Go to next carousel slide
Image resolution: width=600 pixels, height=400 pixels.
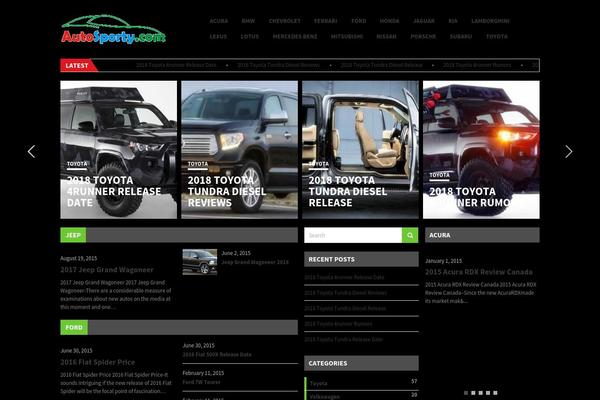(569, 152)
